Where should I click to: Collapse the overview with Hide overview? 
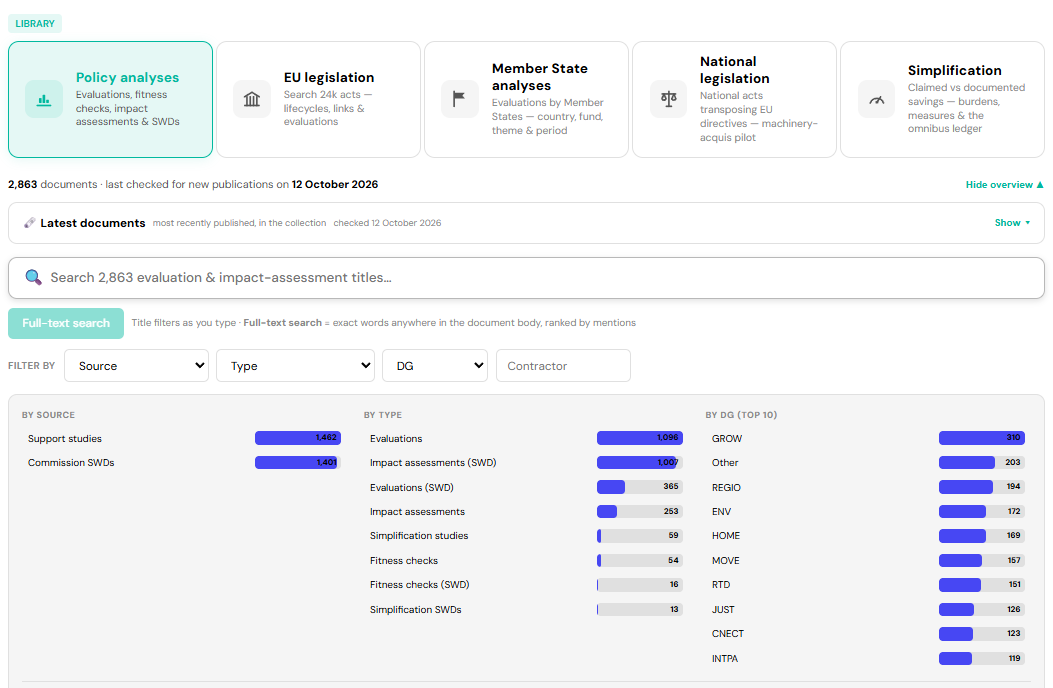[x=1004, y=184]
